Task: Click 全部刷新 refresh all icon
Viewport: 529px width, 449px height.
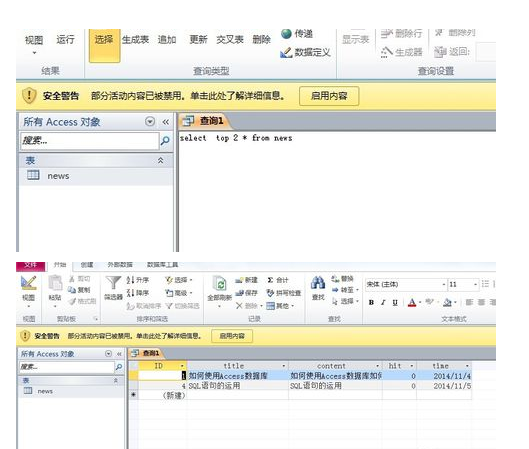Action: pos(220,283)
